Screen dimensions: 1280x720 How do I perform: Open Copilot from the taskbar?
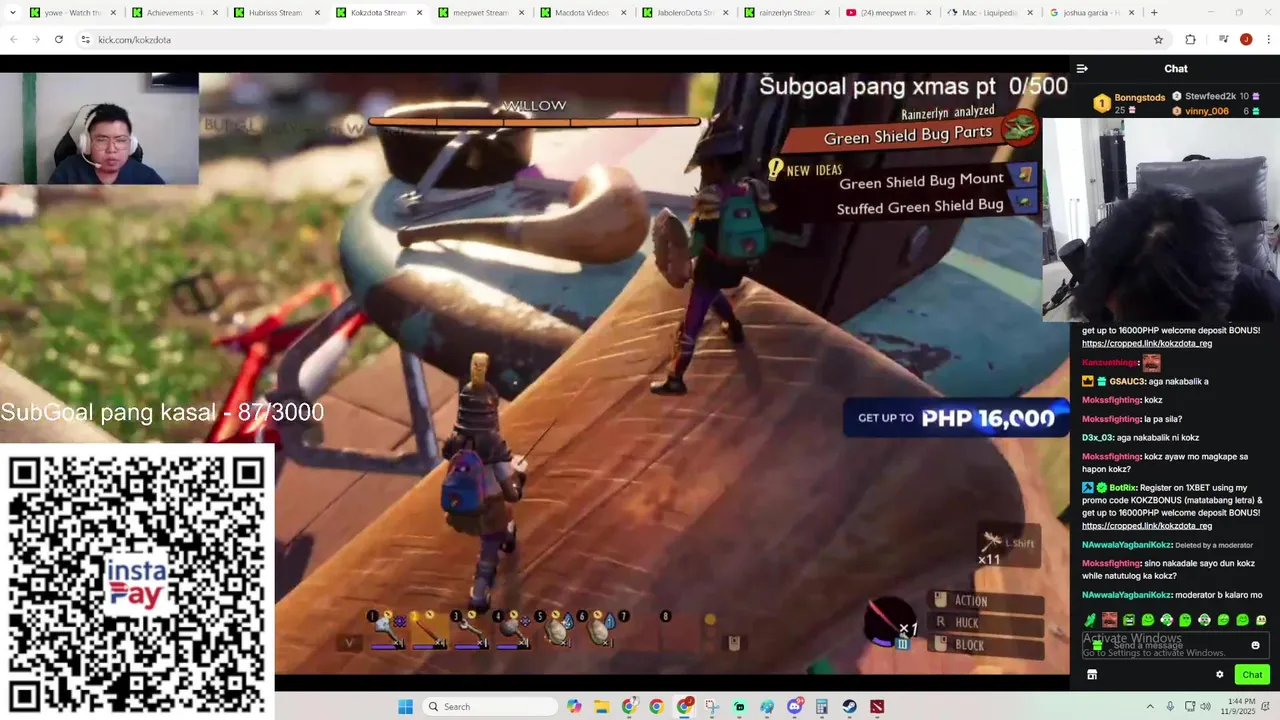tap(574, 707)
